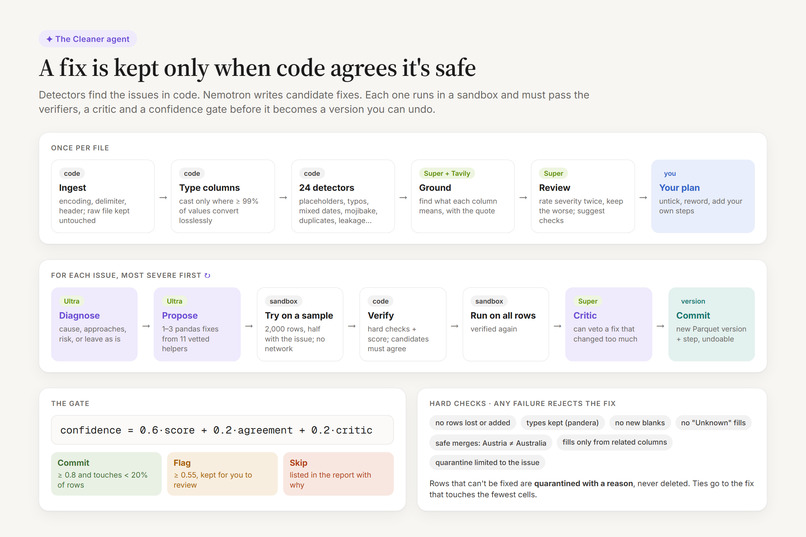Click the code tag above Type columns
The height and width of the screenshot is (537, 806).
tap(192, 174)
